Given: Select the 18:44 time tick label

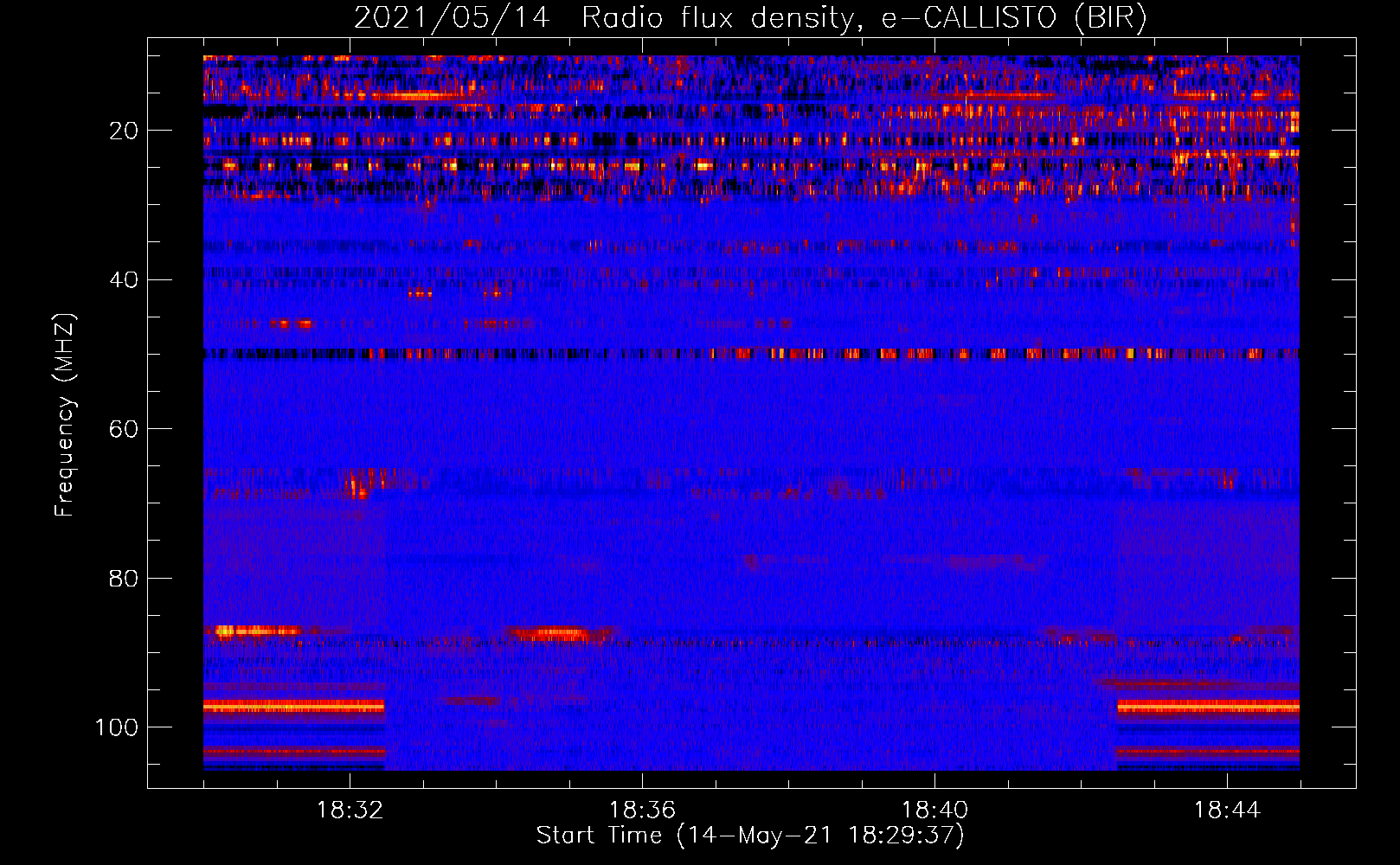Looking at the screenshot, I should pos(1227,811).
